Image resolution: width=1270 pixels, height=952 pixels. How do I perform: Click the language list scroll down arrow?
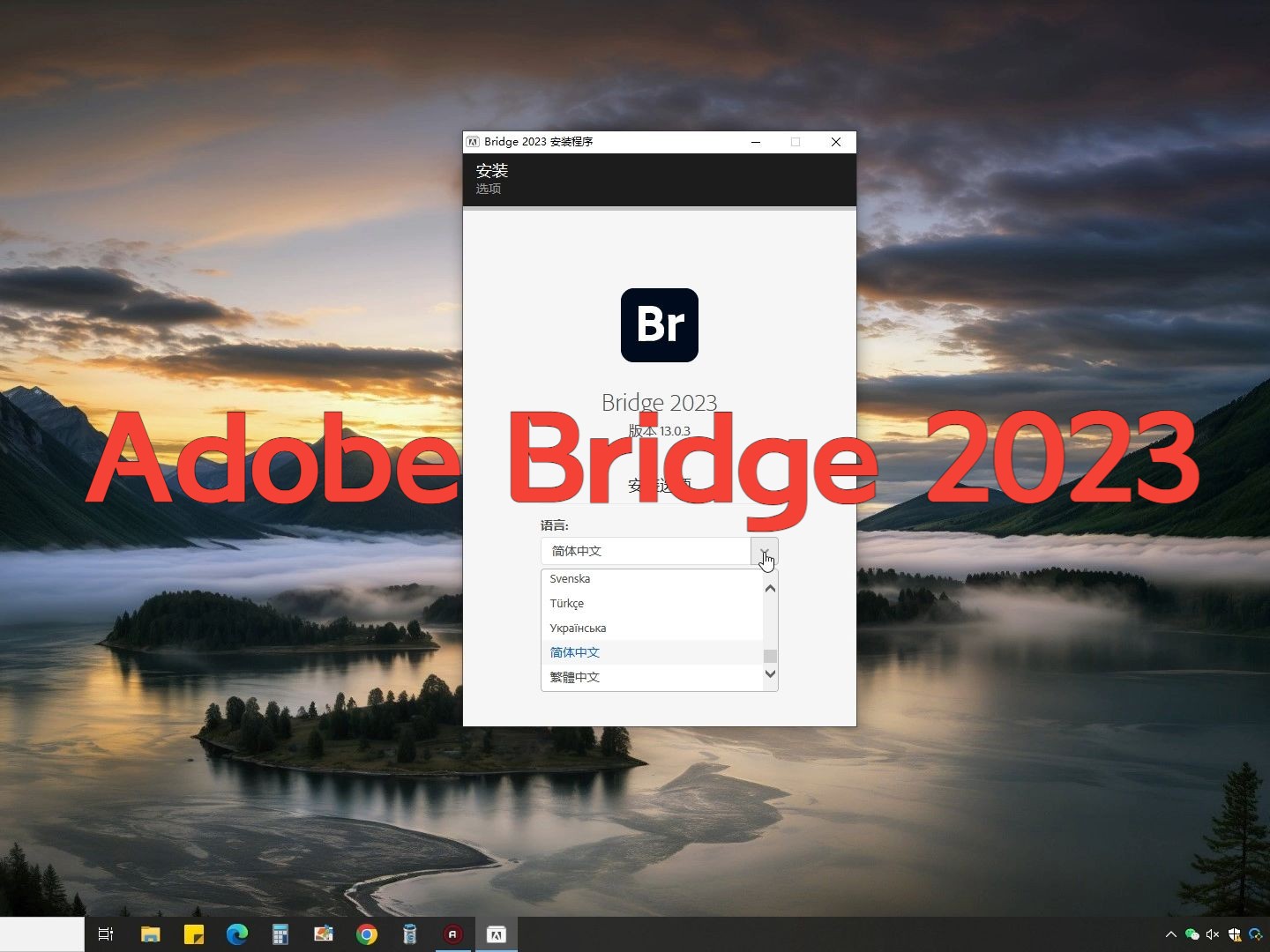[770, 674]
